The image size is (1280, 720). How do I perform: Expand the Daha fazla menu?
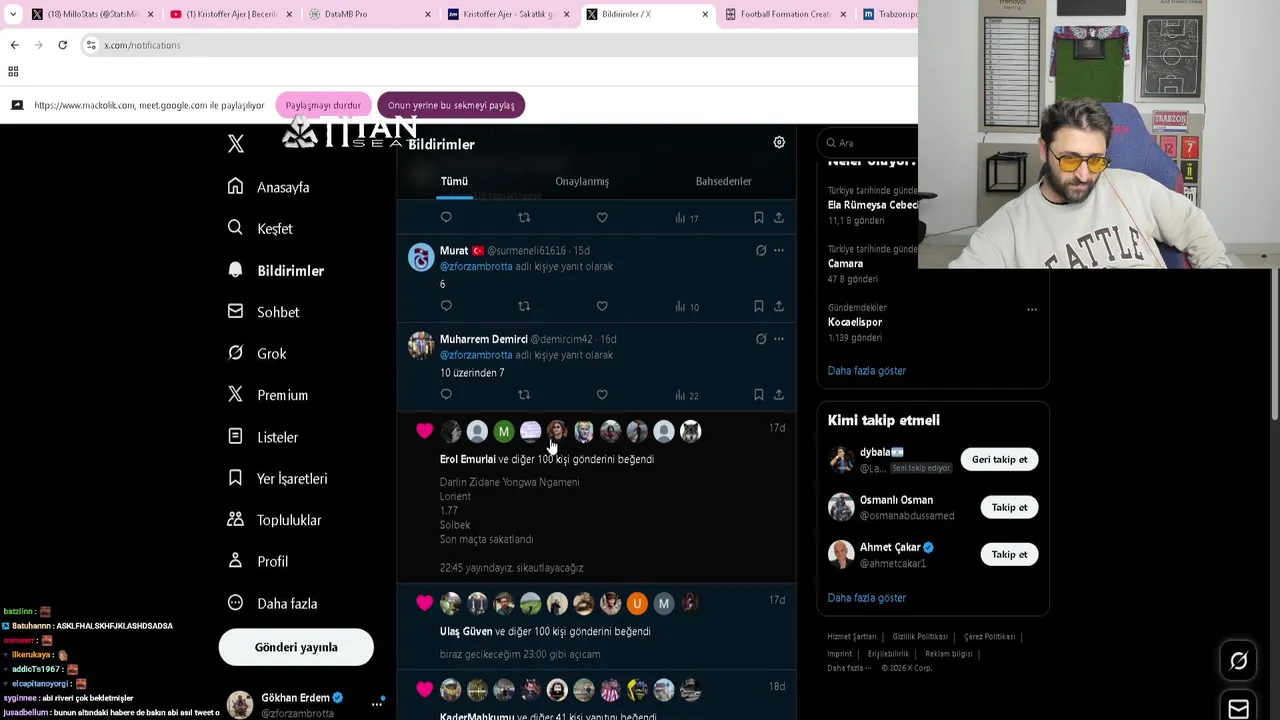pyautogui.click(x=272, y=603)
